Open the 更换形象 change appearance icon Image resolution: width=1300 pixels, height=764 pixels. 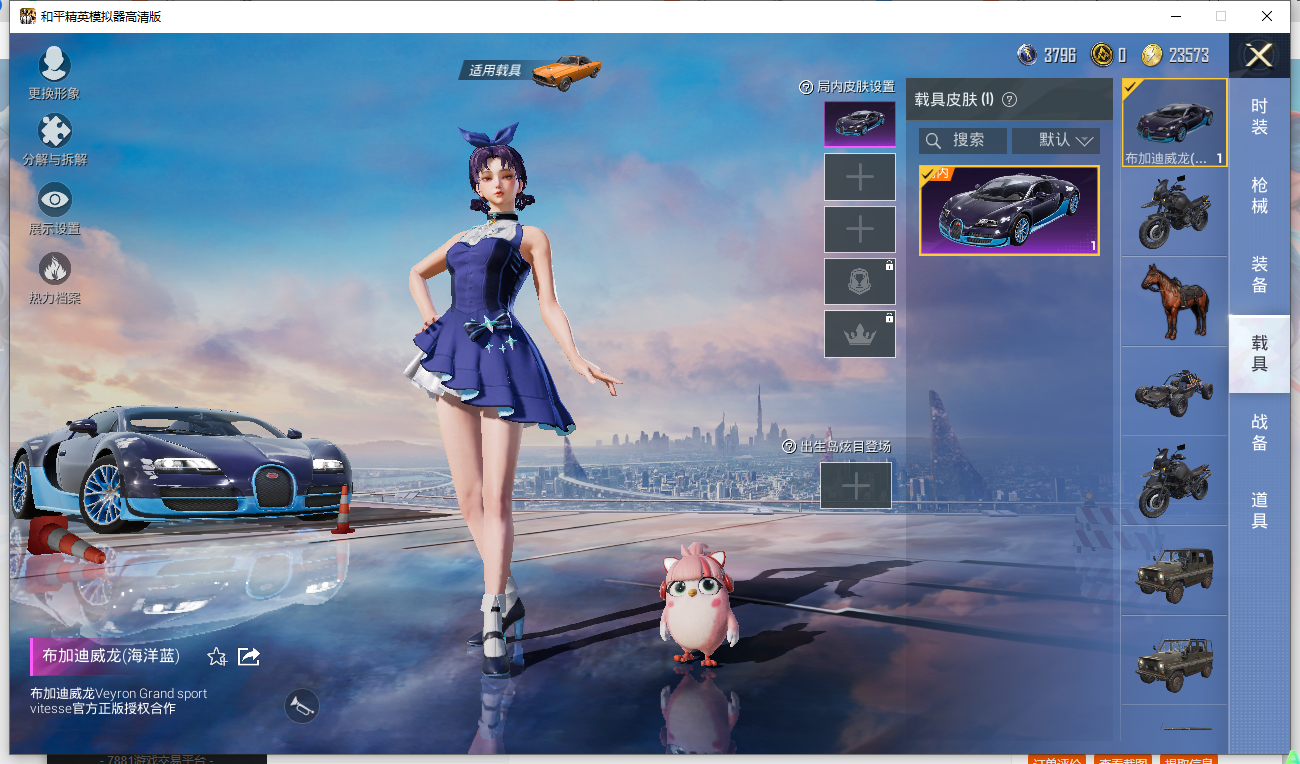(54, 64)
